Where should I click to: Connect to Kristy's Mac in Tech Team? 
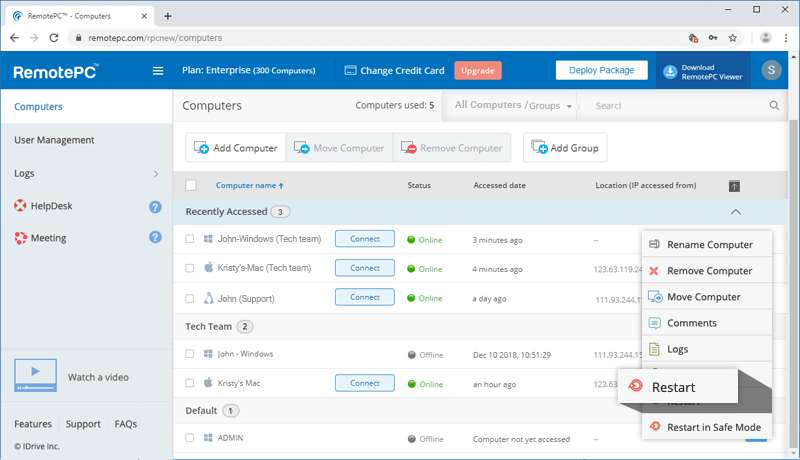[365, 383]
